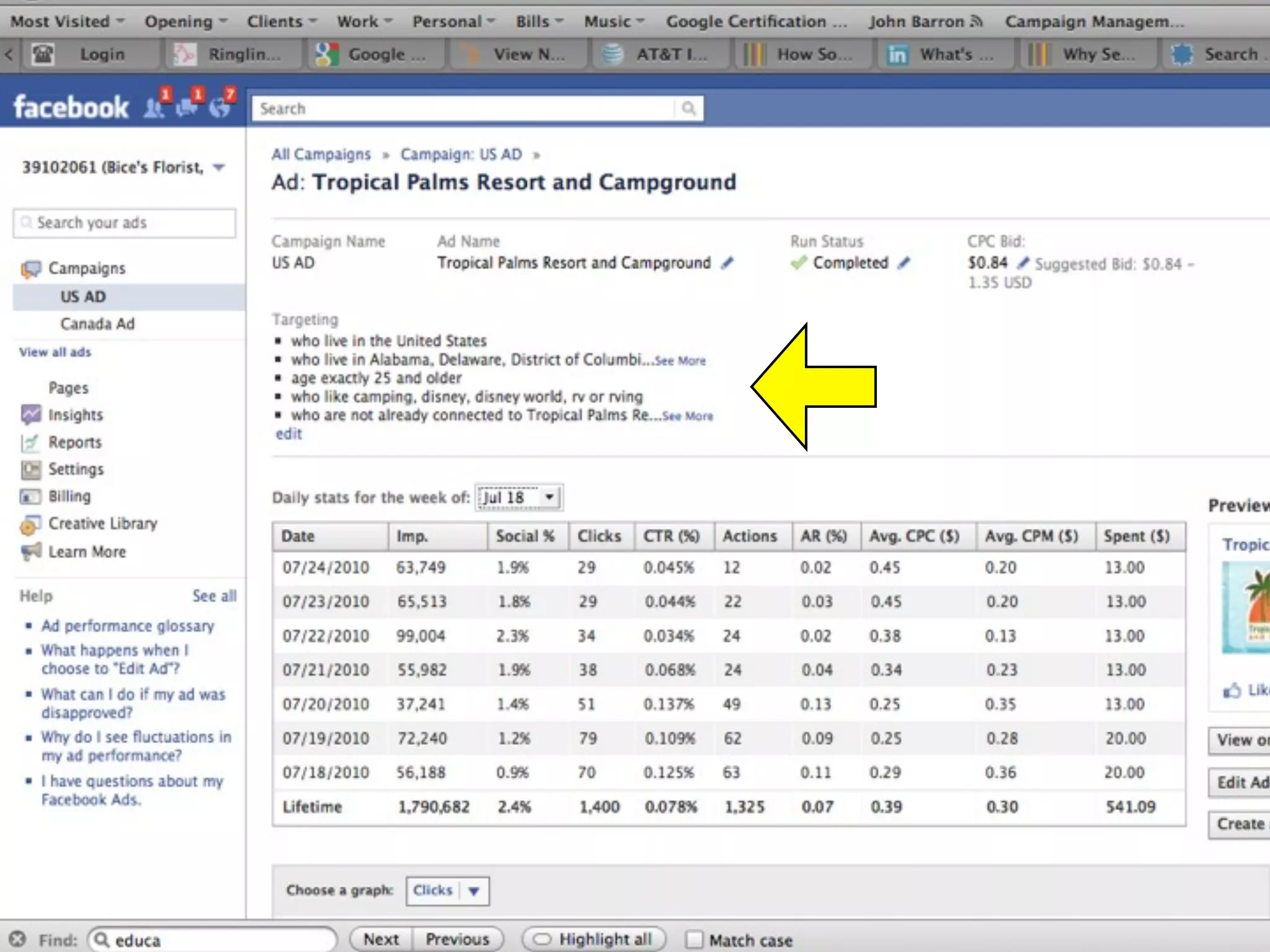Viewport: 1270px width, 952px height.
Task: Select Canada Ad campaign in sidebar
Action: tap(97, 324)
